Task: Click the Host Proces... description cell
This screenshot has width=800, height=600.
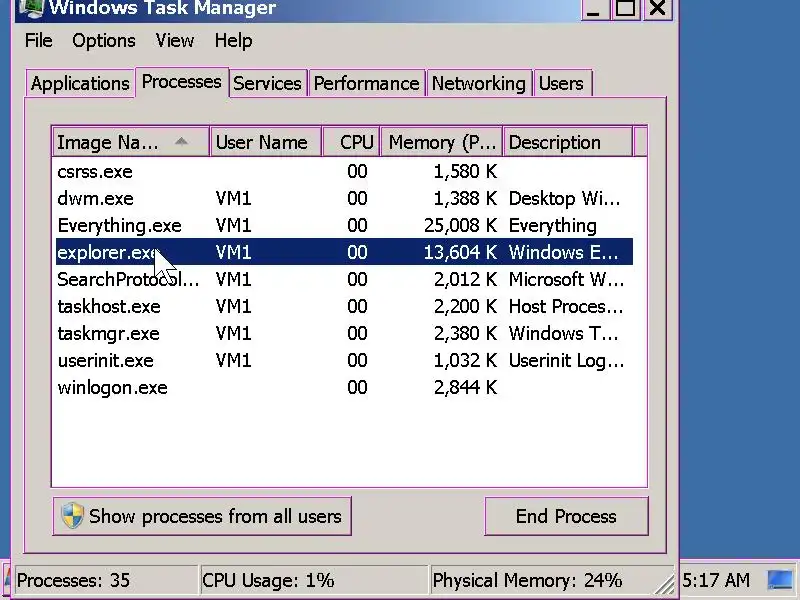Action: (x=566, y=306)
